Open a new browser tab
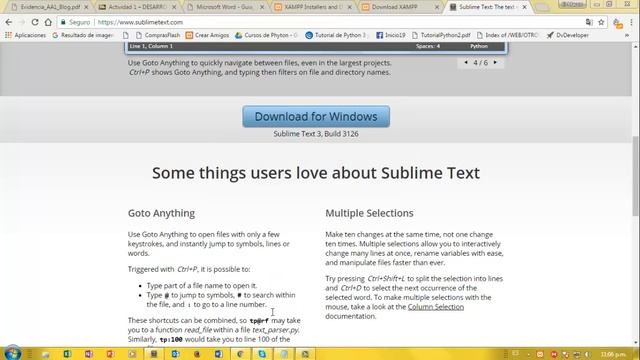The width and height of the screenshot is (640, 360). coord(542,7)
